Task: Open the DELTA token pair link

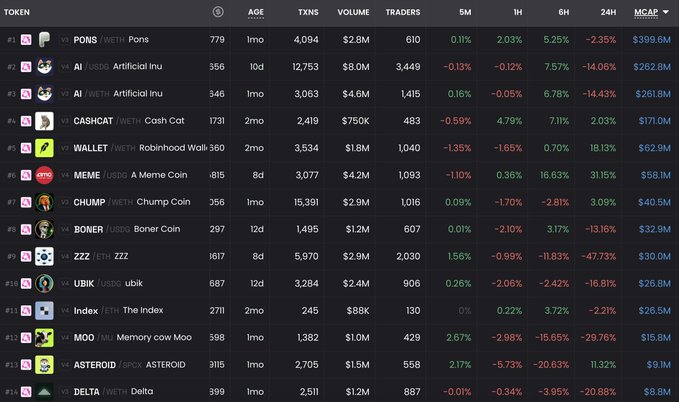Action: click(x=113, y=392)
